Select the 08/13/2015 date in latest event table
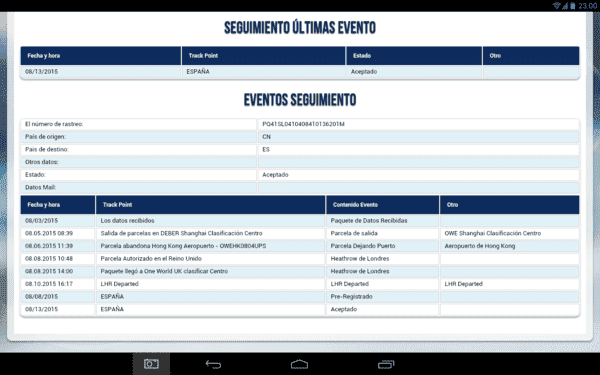The width and height of the screenshot is (600, 375). click(x=41, y=72)
